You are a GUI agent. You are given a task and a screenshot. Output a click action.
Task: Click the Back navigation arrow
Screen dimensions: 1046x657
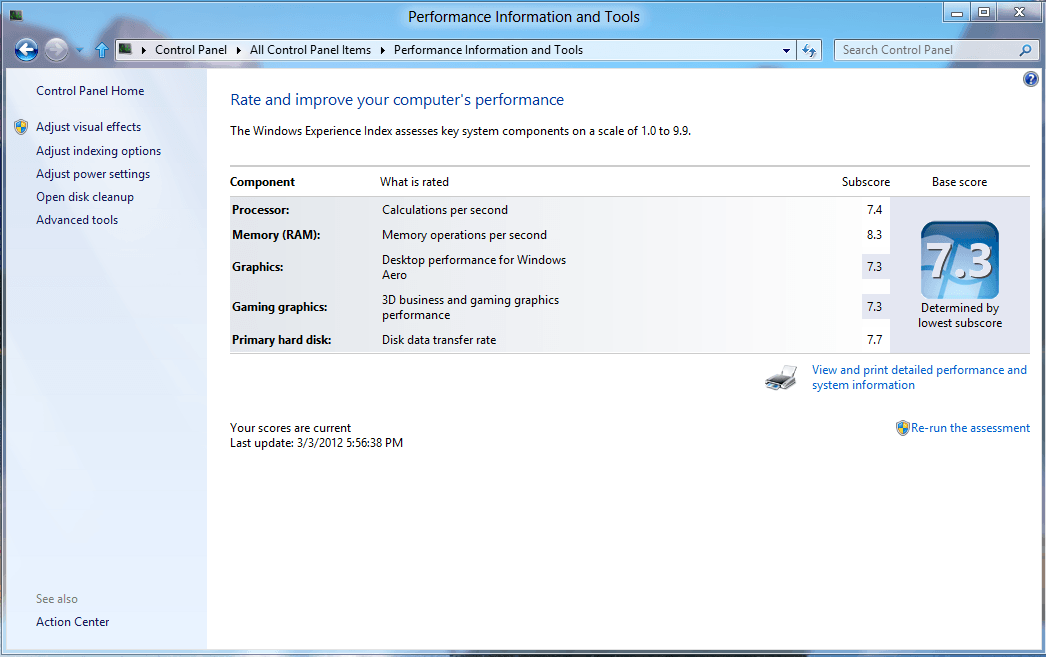27,50
